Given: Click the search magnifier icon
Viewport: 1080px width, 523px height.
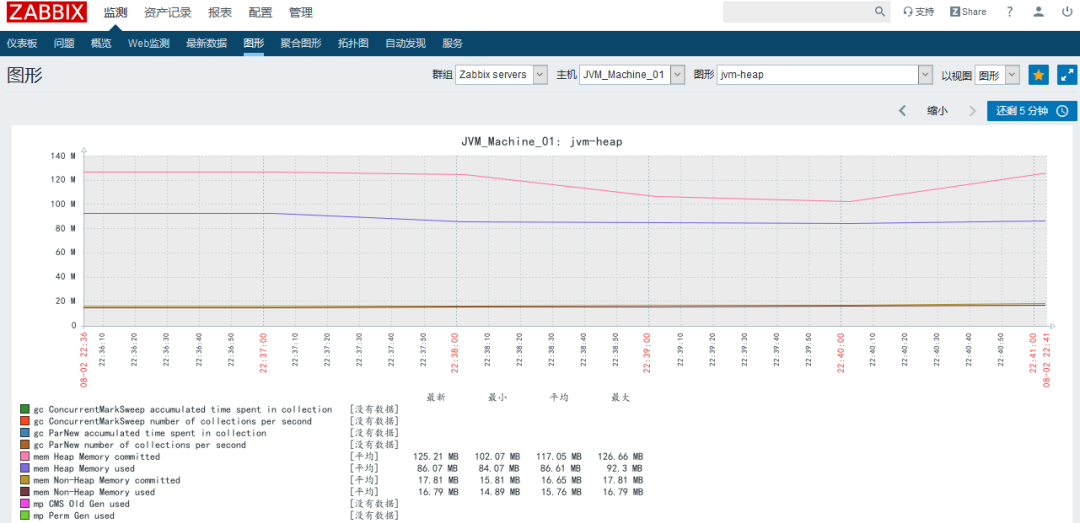Looking at the screenshot, I should click(880, 12).
